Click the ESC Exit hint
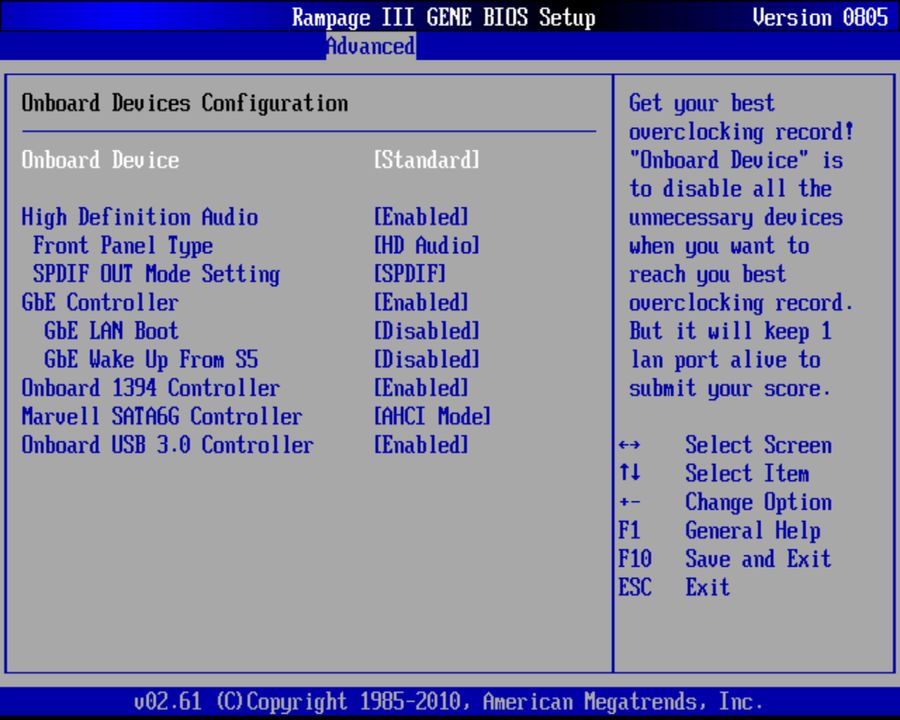 (635, 587)
